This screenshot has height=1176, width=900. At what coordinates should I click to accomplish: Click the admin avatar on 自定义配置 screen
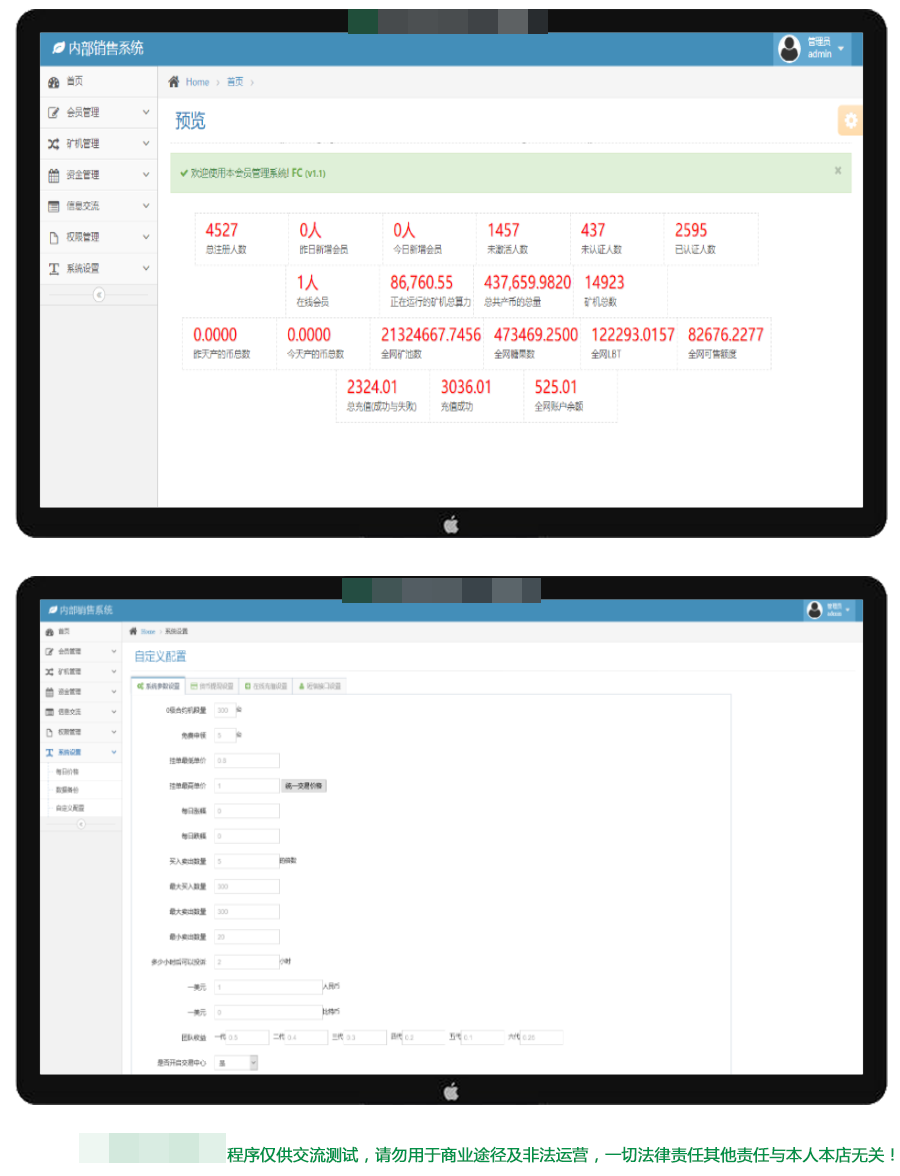pyautogui.click(x=814, y=610)
